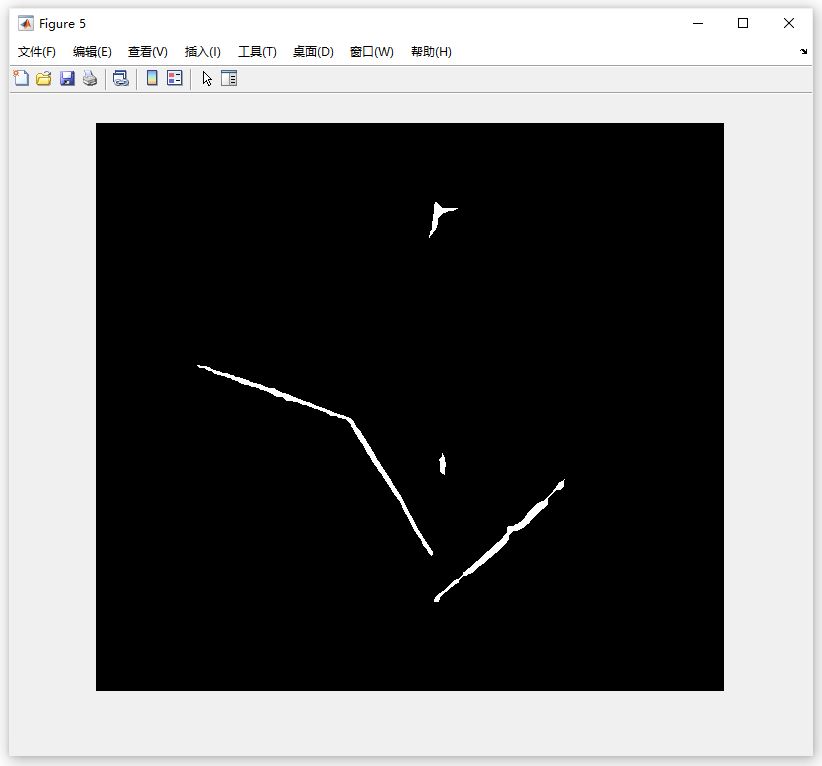
Task: Click the thick diagonal white streak
Action: pyautogui.click(x=502, y=542)
